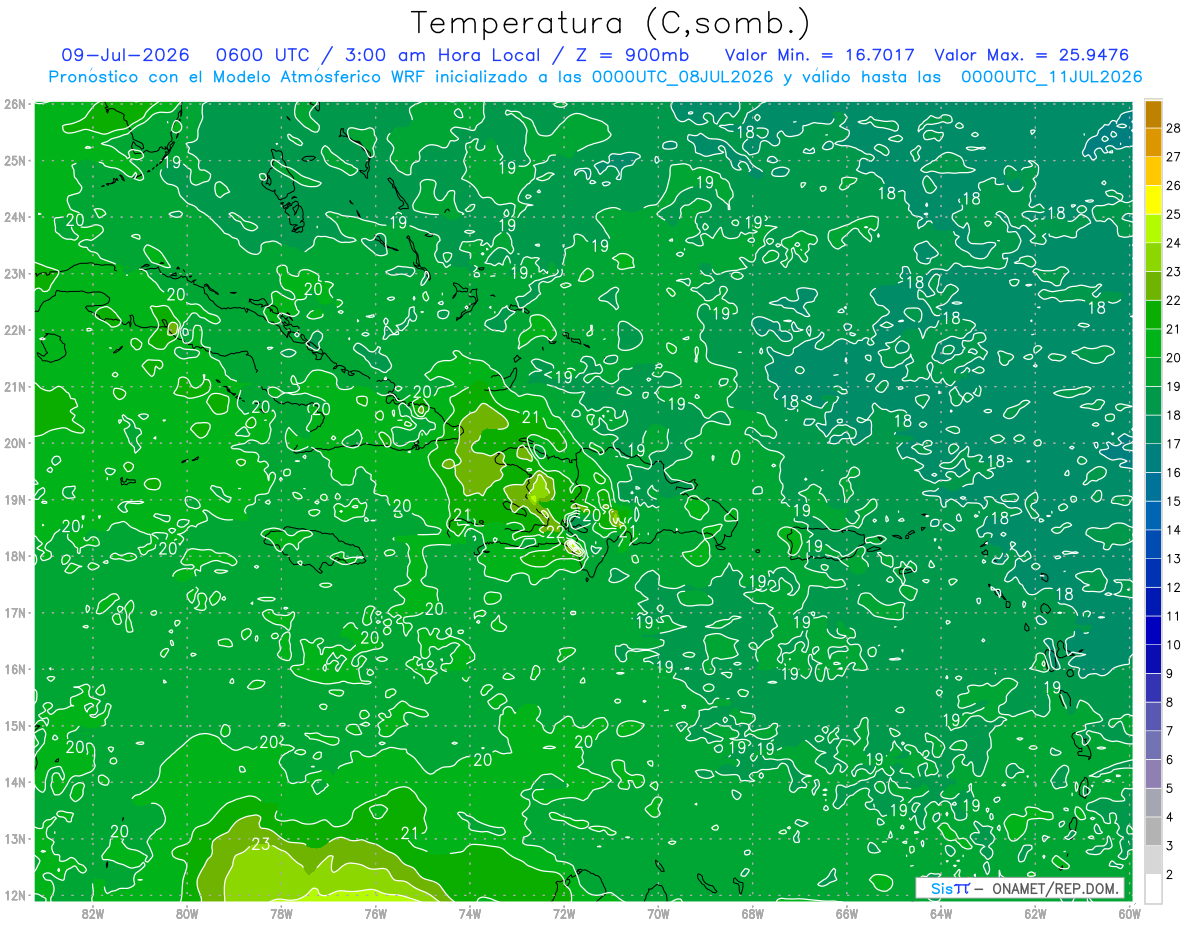
Task: Click latitude label '20N'
Action: [14, 443]
